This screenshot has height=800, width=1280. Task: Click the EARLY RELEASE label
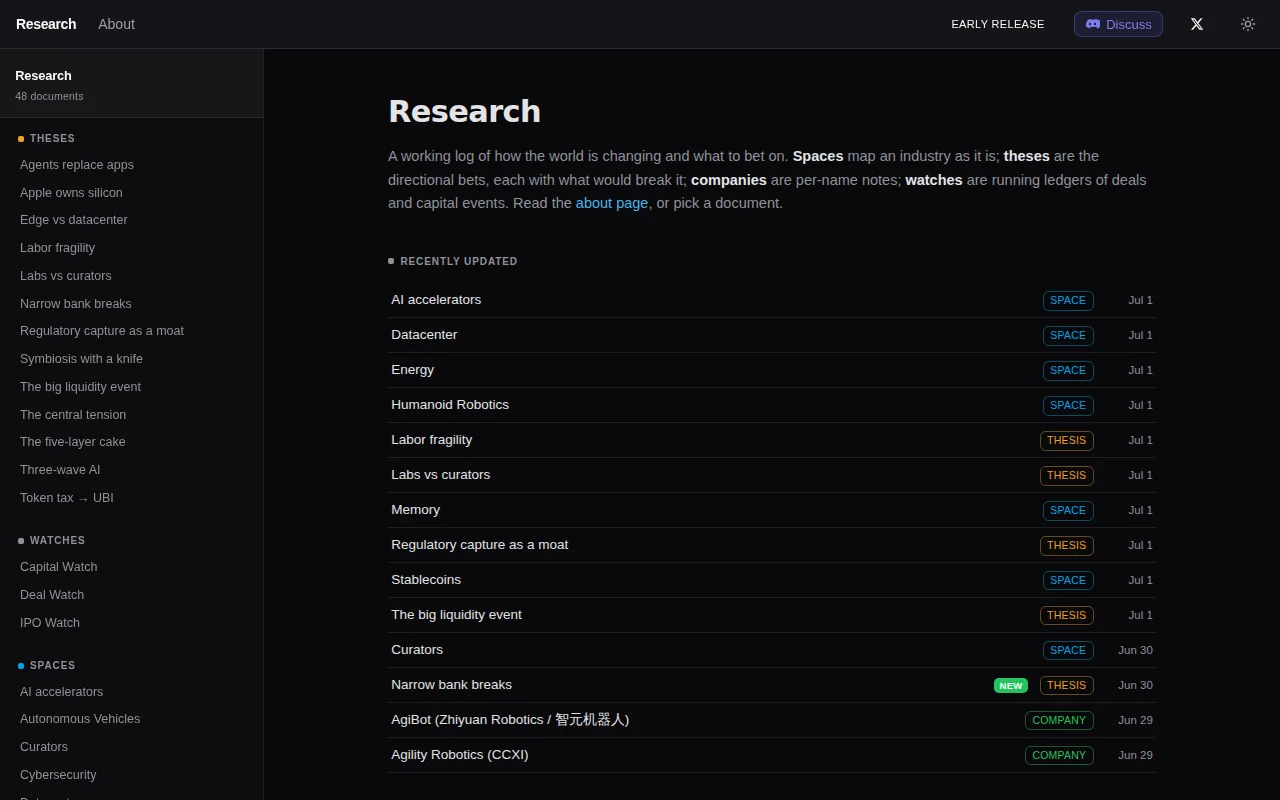click(998, 24)
